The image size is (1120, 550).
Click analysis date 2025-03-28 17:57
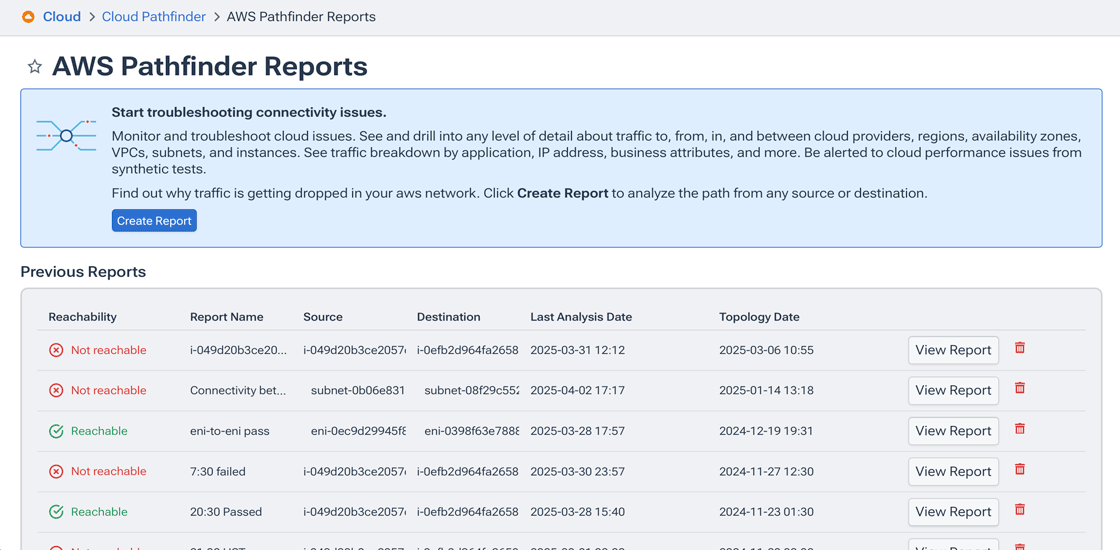[x=578, y=431]
